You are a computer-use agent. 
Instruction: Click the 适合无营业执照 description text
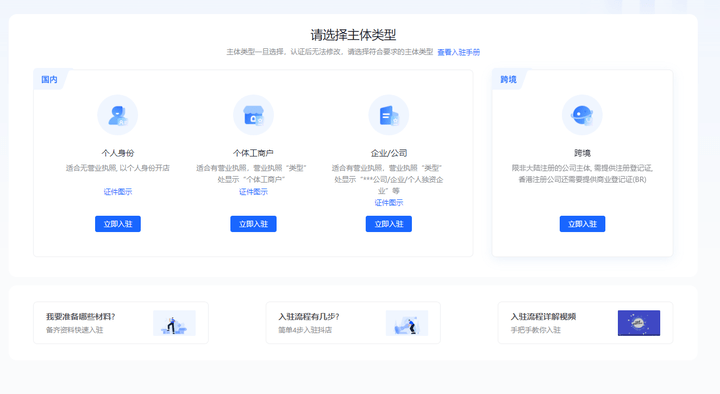click(118, 168)
